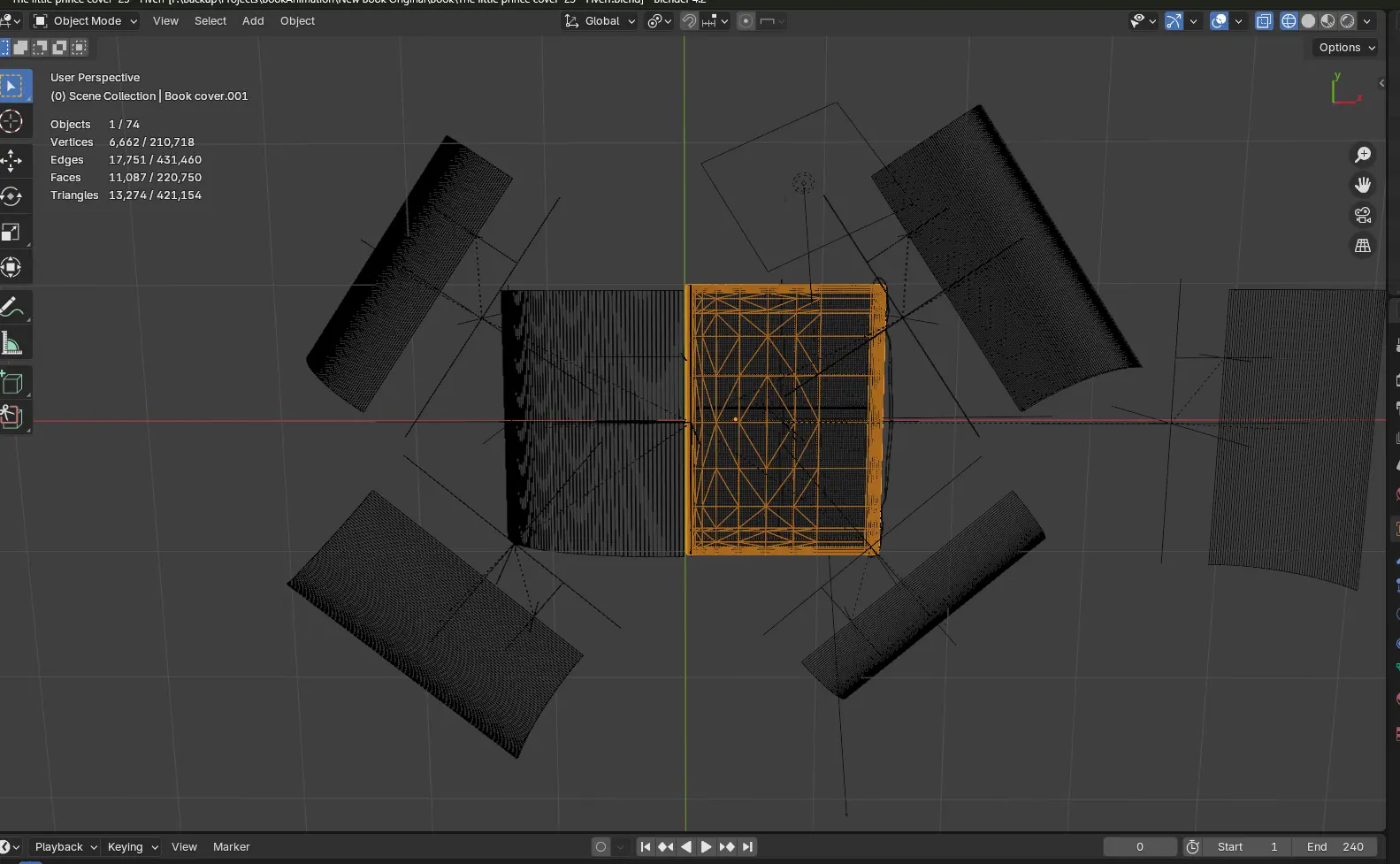
Task: Expand the Options dropdown
Action: point(1346,48)
